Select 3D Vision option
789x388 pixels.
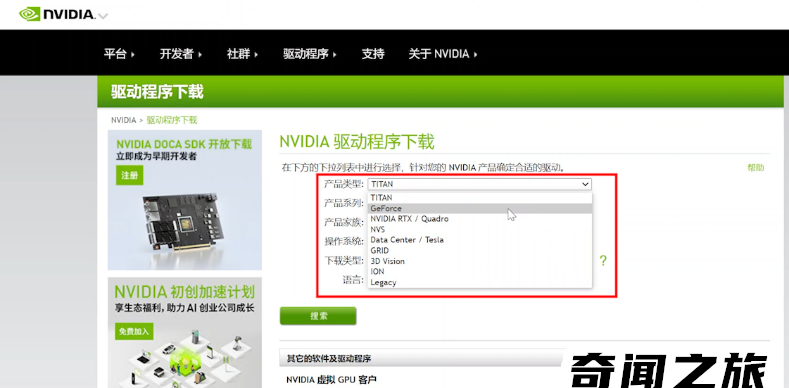(480, 261)
